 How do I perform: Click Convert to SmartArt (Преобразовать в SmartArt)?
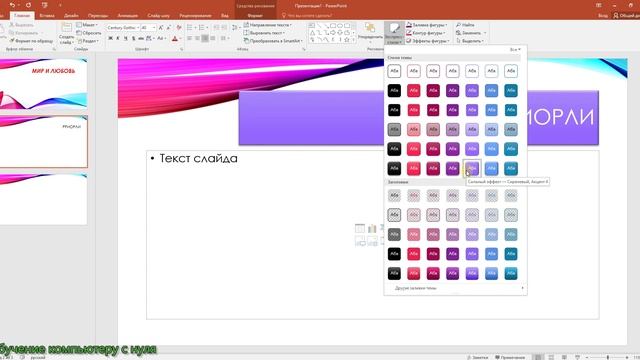click(273, 41)
